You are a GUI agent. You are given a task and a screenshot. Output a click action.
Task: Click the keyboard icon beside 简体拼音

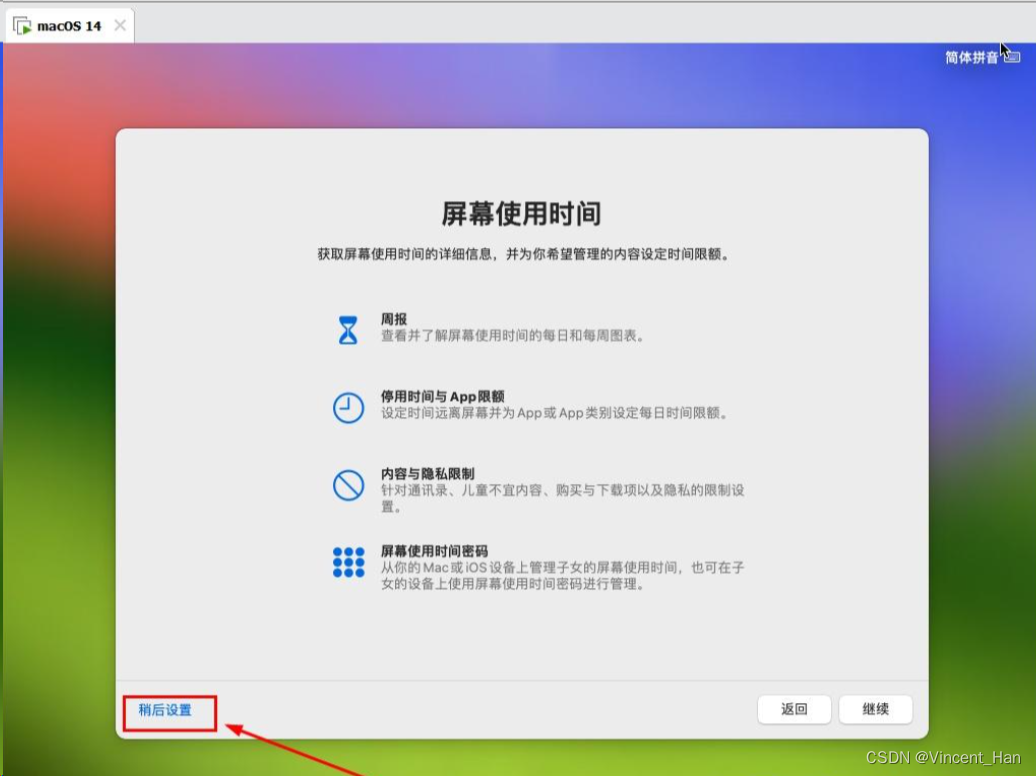[x=1012, y=58]
